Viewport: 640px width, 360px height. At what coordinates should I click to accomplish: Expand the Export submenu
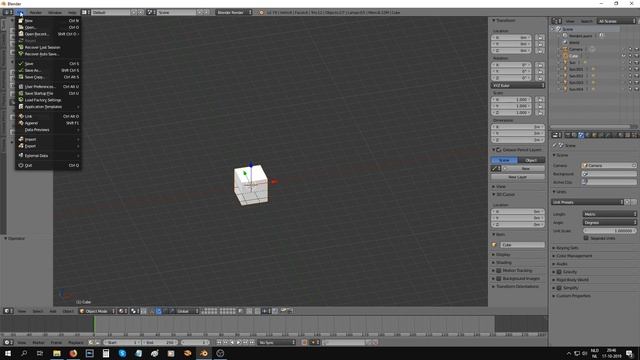[48, 146]
